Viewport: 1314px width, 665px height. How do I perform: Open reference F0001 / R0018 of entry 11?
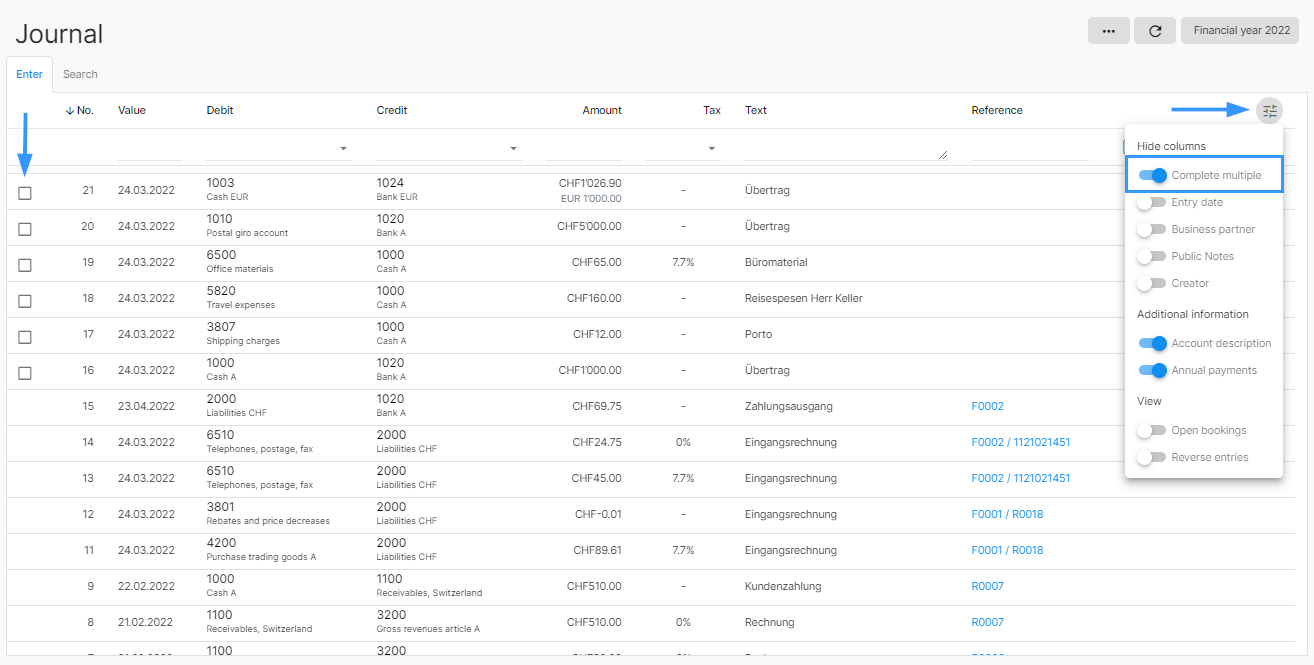click(1007, 550)
